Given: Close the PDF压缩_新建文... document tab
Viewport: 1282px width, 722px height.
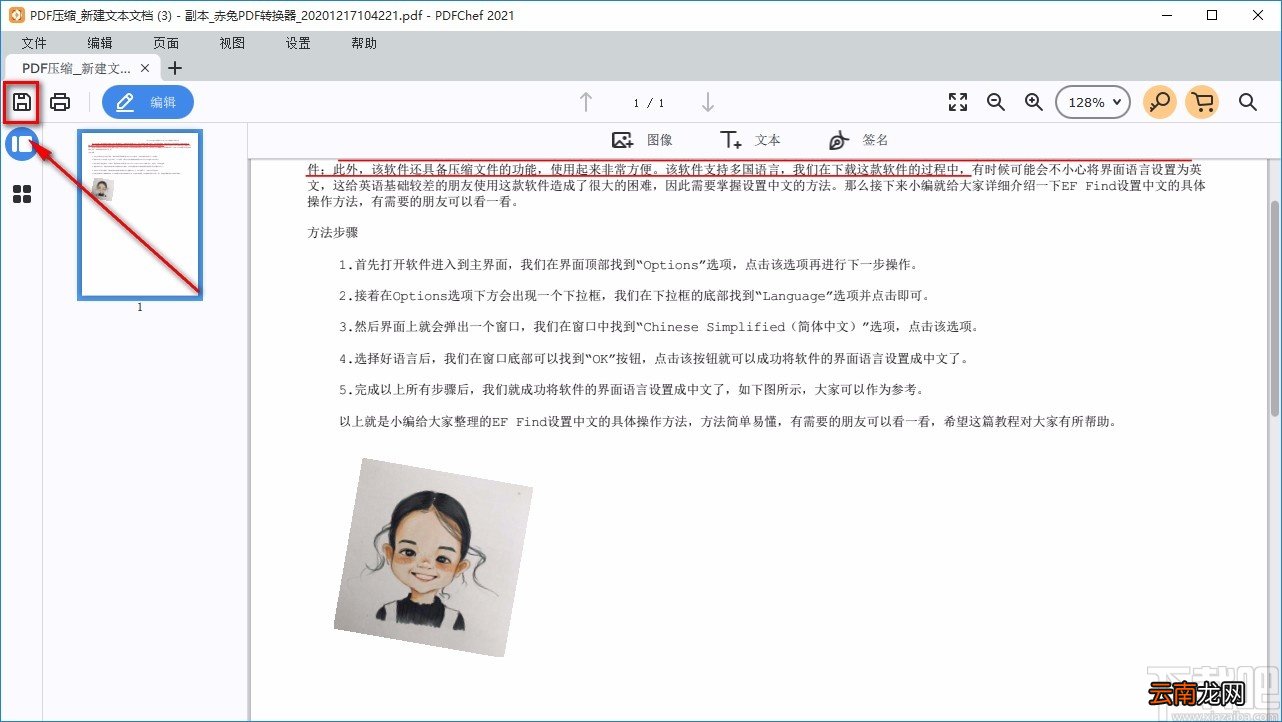Looking at the screenshot, I should click(145, 68).
